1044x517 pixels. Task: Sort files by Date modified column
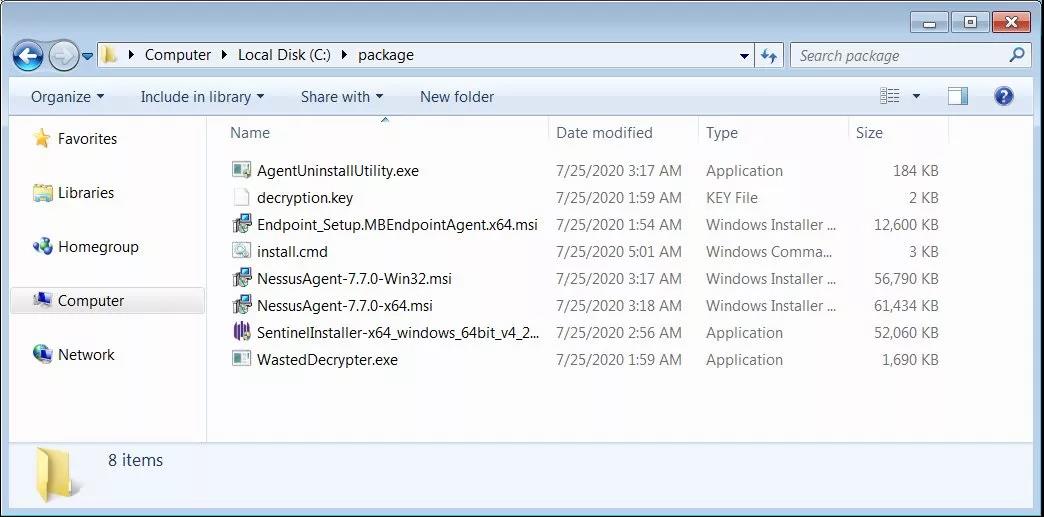click(604, 133)
